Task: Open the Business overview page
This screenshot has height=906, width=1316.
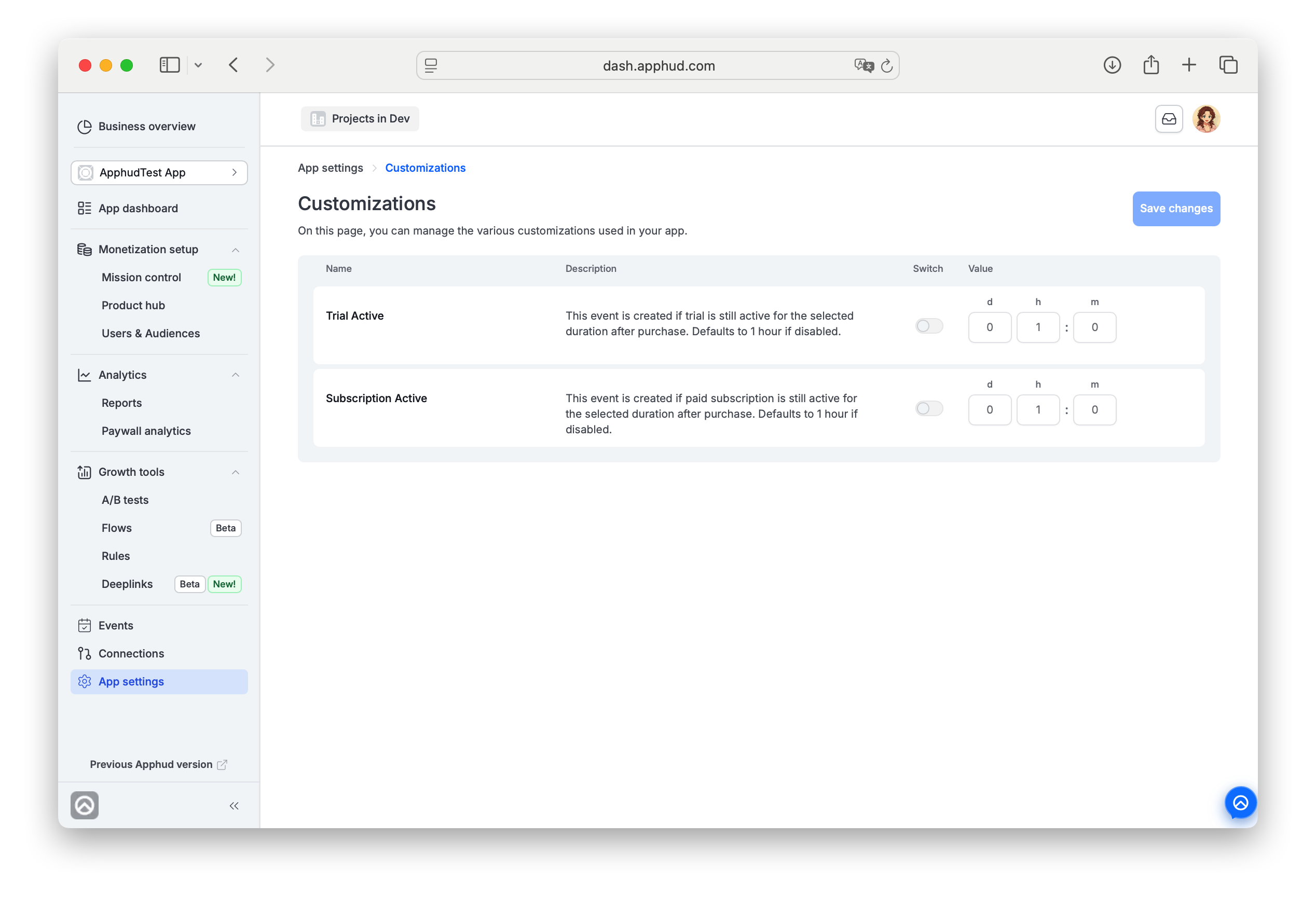Action: click(x=146, y=126)
